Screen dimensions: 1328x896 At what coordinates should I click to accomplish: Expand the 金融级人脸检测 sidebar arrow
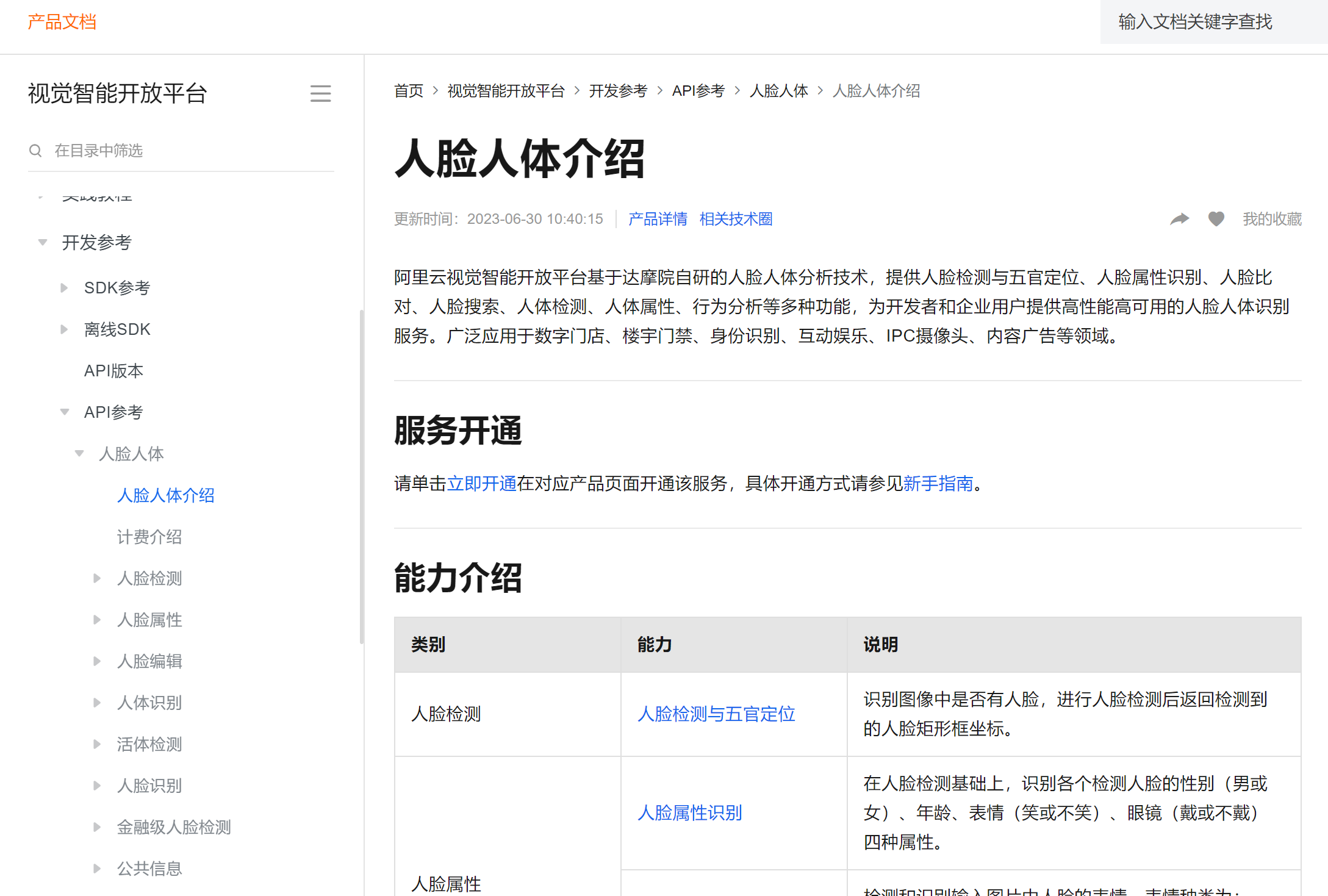[x=97, y=827]
